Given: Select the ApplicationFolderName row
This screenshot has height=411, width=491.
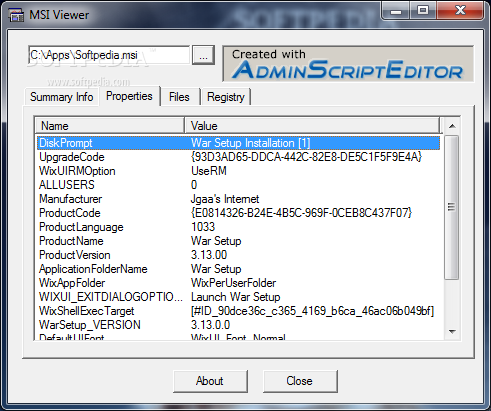Looking at the screenshot, I should click(x=238, y=269).
